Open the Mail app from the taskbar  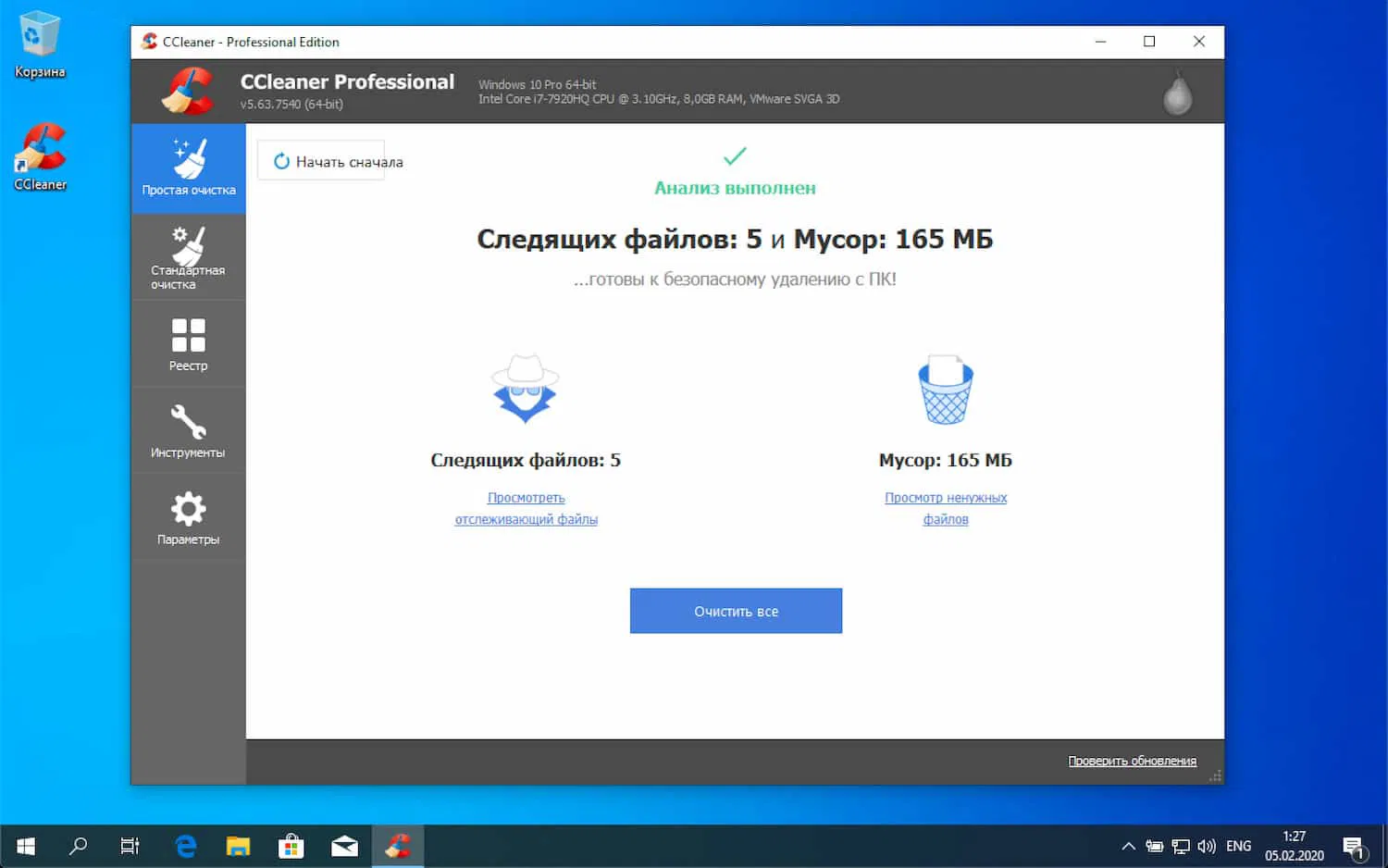pos(344,845)
